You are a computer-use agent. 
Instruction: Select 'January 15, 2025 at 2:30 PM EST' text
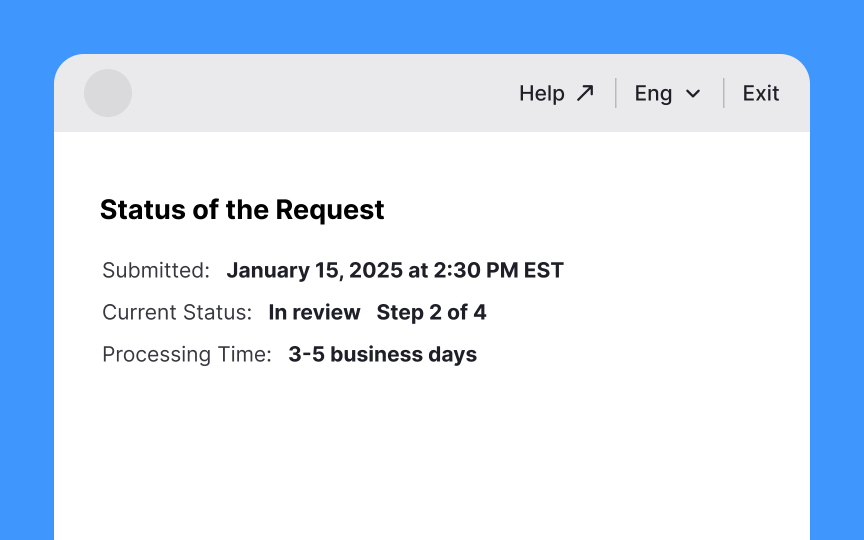(x=395, y=270)
